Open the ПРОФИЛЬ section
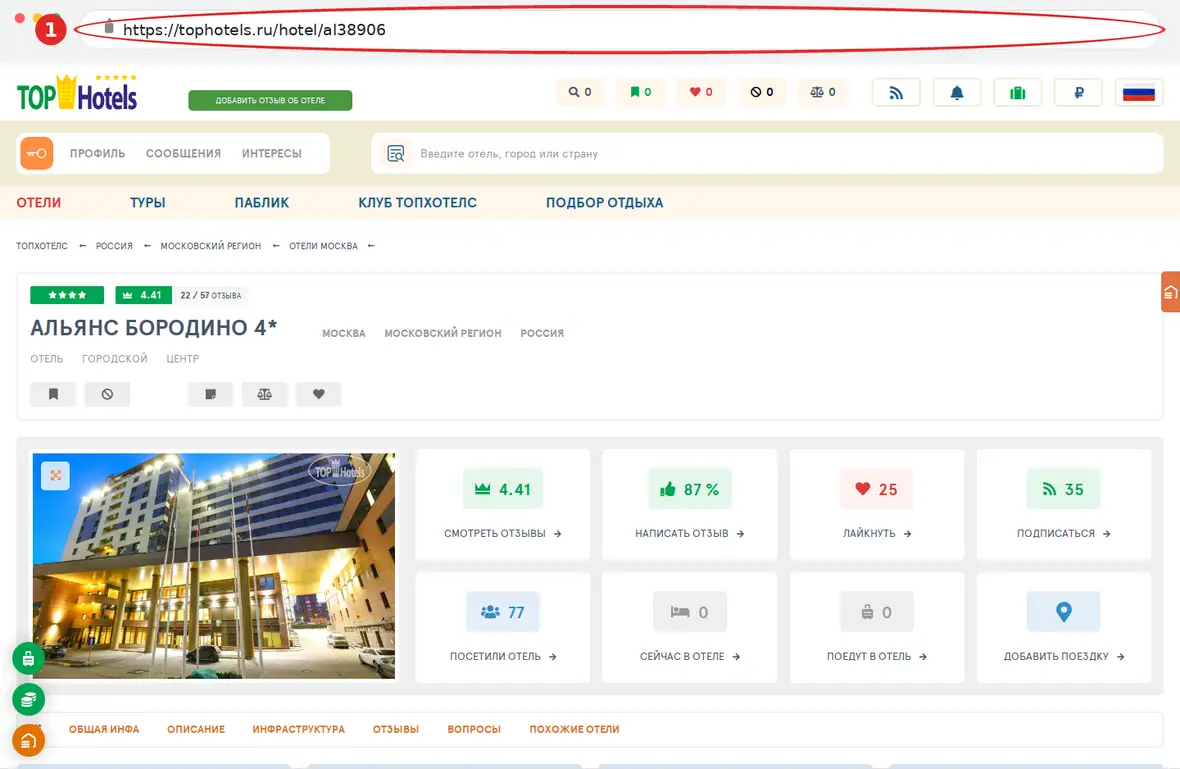 point(98,153)
